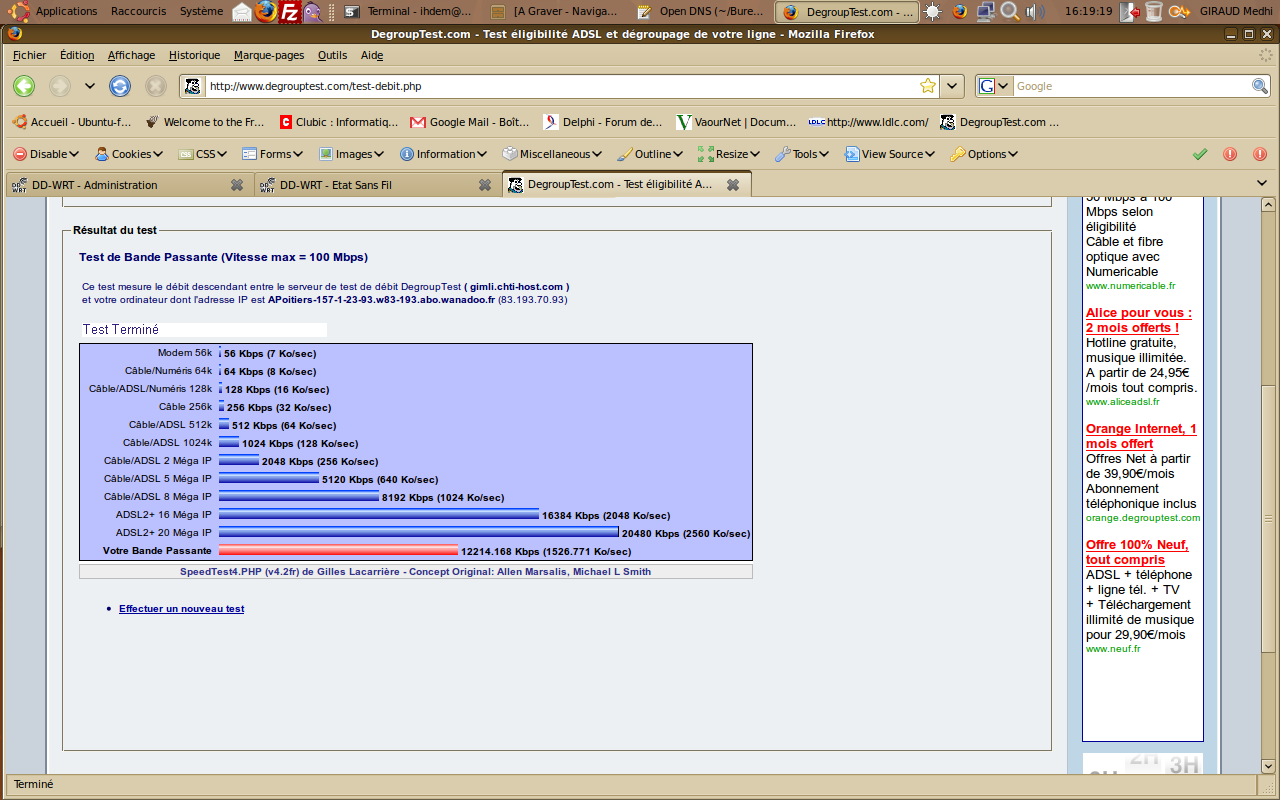Open the Orange Internet offer ad link
This screenshot has width=1280, height=800.
(1141, 436)
